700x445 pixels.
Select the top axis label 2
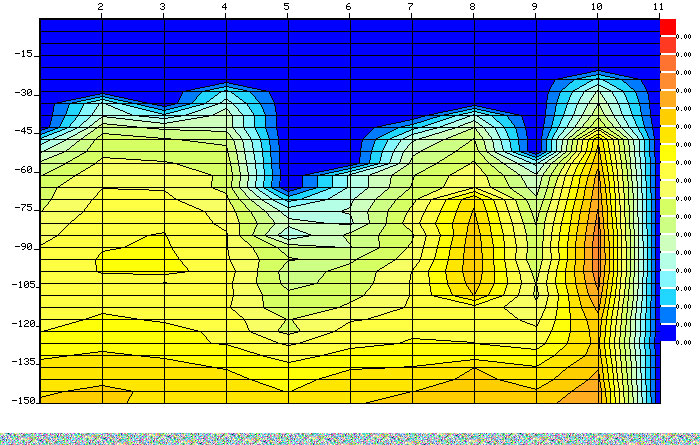(101, 7)
